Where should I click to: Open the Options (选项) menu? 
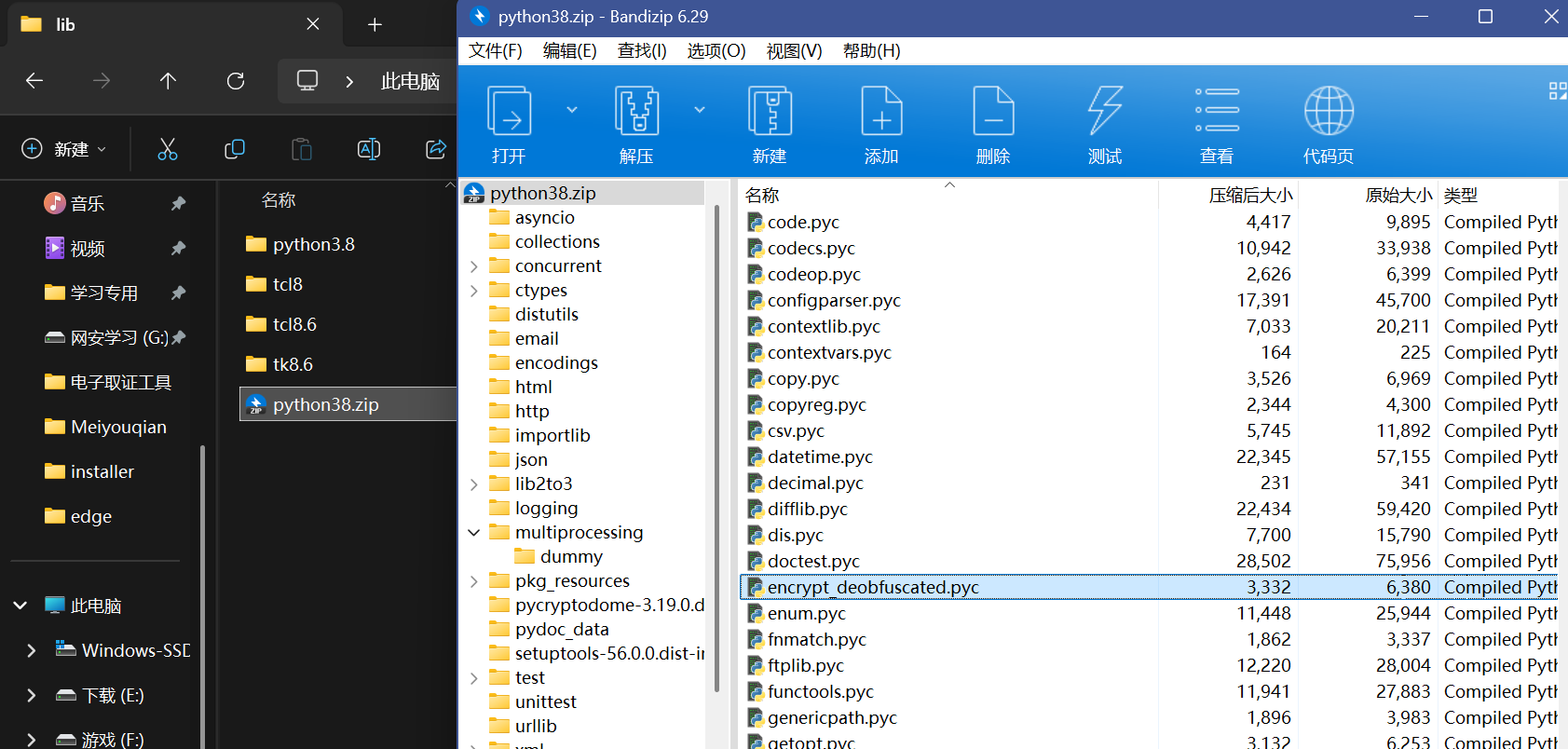click(x=716, y=50)
